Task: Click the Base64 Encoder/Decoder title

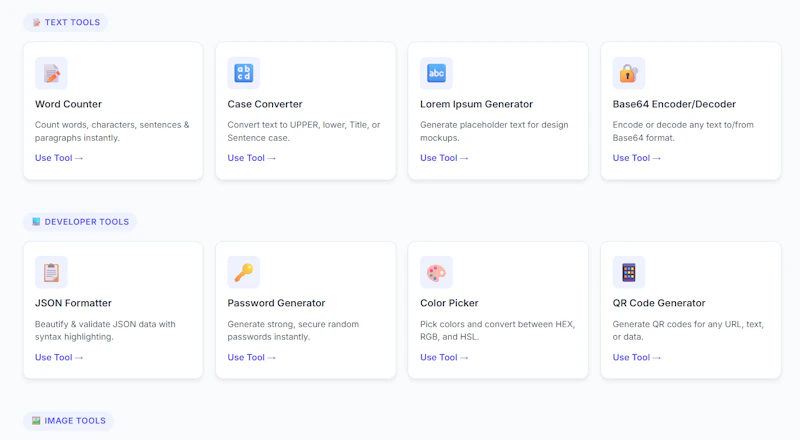Action: (x=674, y=104)
